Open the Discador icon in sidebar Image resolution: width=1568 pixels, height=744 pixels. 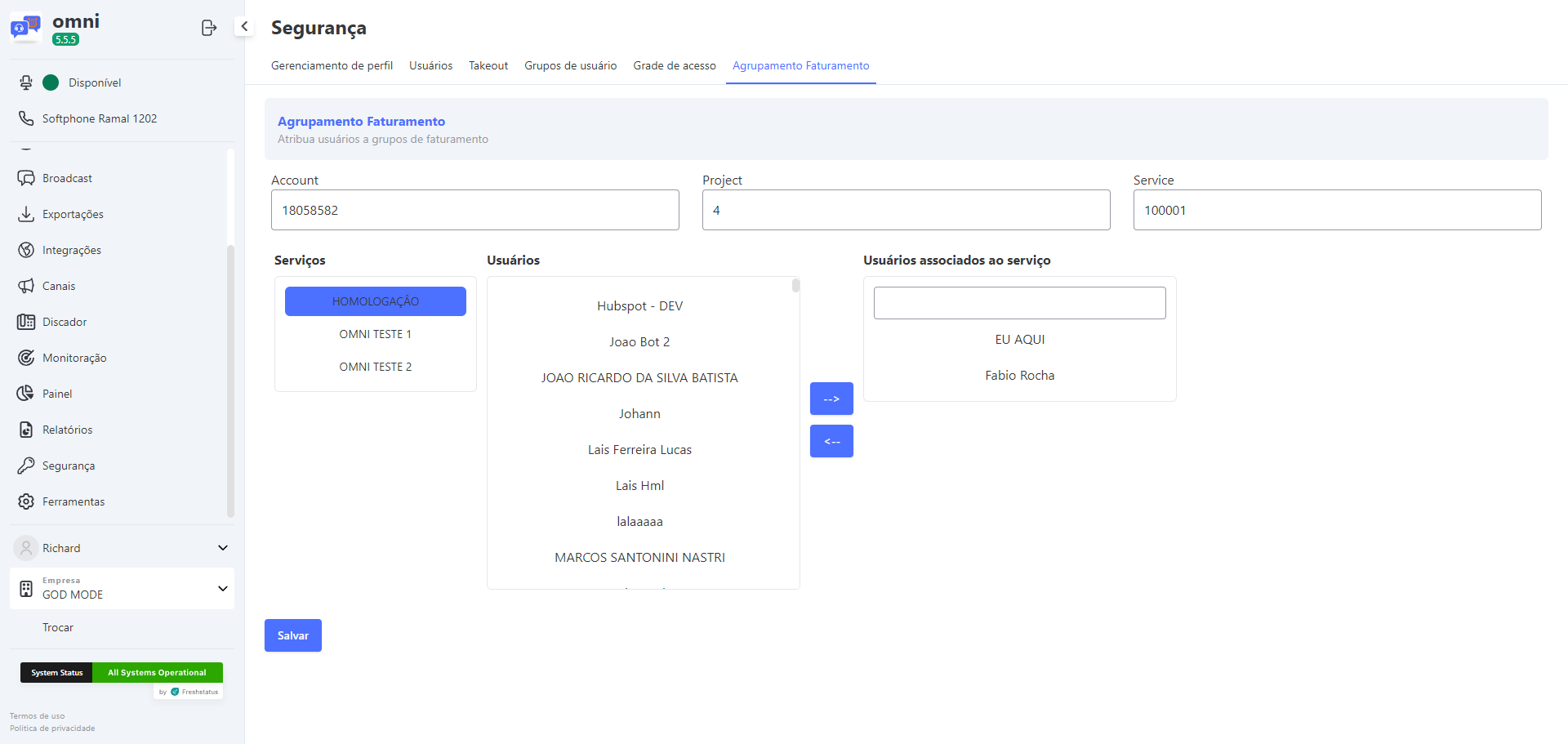pyautogui.click(x=26, y=322)
